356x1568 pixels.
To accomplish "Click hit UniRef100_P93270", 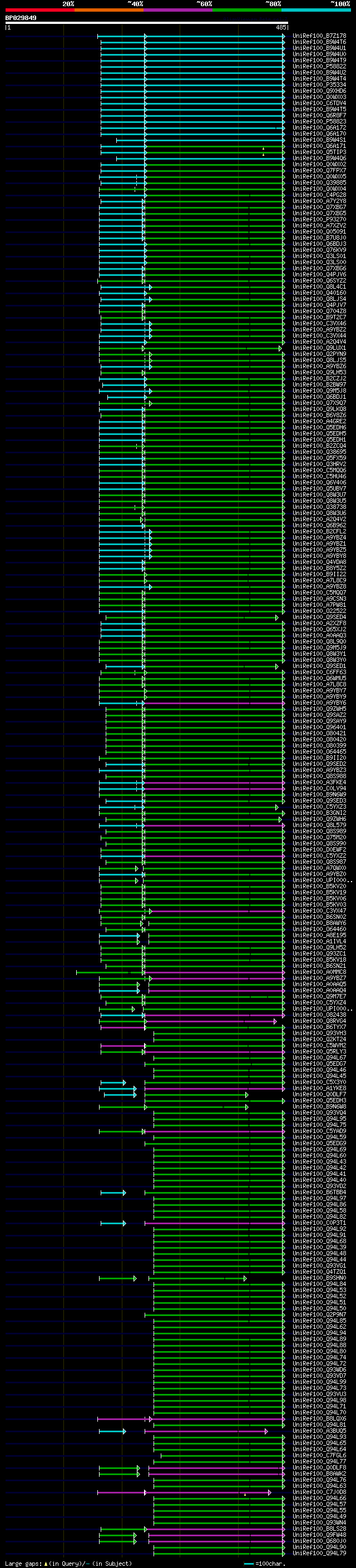I will pyautogui.click(x=319, y=220).
